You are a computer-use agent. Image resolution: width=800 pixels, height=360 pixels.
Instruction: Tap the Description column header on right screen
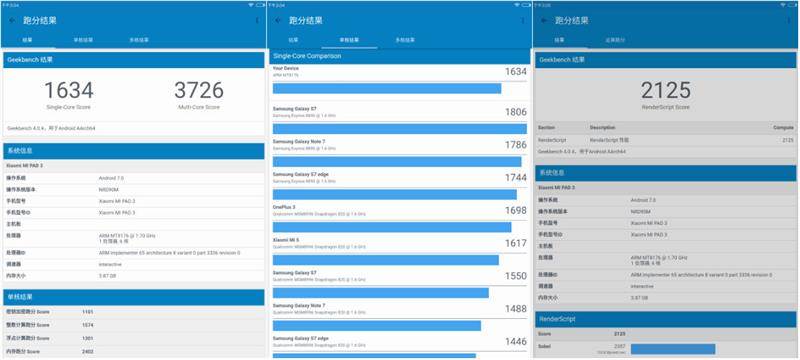(x=603, y=127)
